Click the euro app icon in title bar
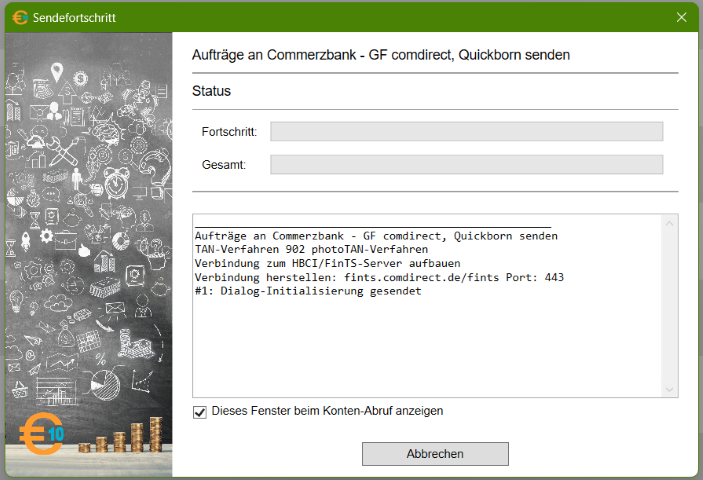 point(20,17)
